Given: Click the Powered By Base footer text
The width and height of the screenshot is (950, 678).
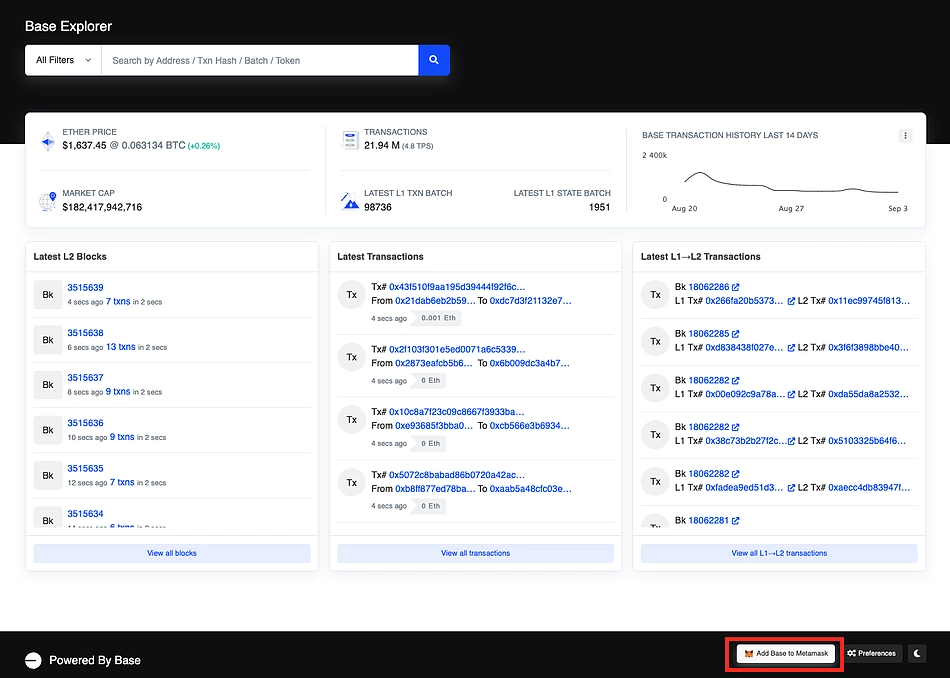Looking at the screenshot, I should pyautogui.click(x=95, y=660).
